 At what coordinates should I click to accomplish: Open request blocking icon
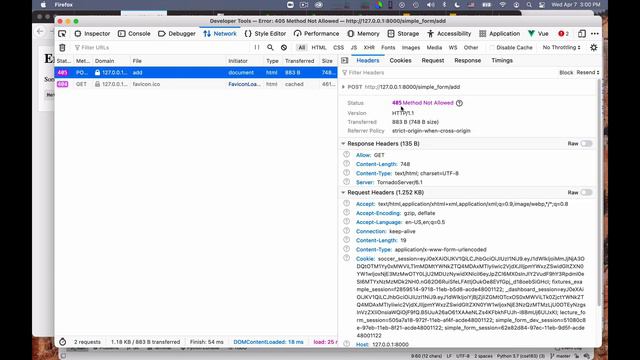pyautogui.click(x=284, y=48)
